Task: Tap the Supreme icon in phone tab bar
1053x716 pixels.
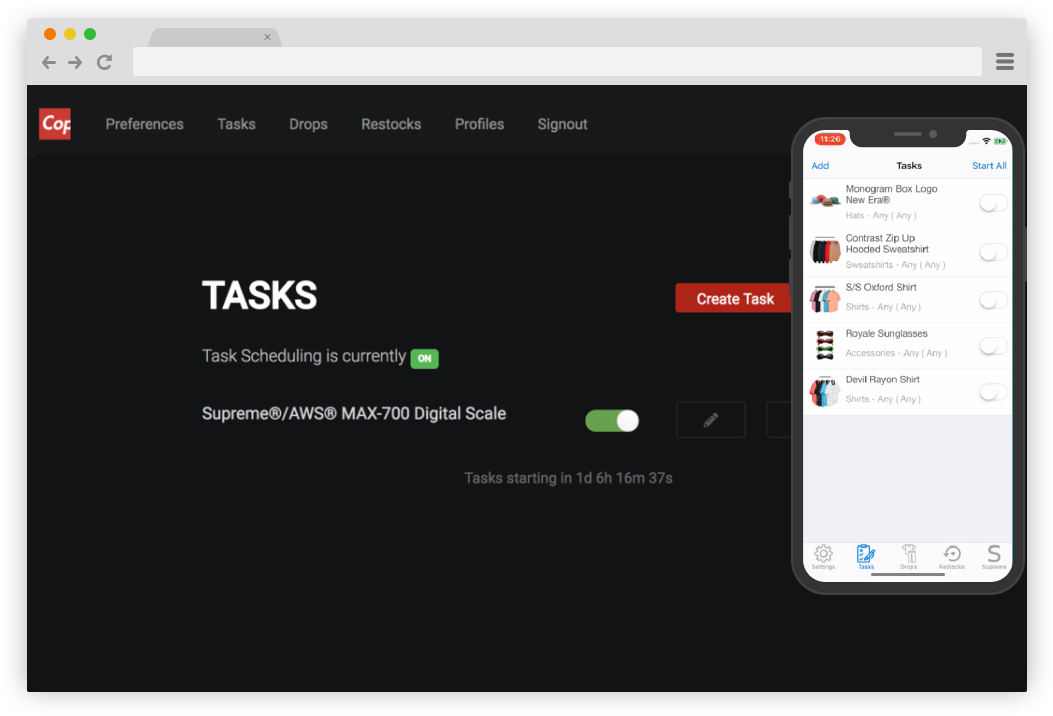Action: (x=993, y=556)
